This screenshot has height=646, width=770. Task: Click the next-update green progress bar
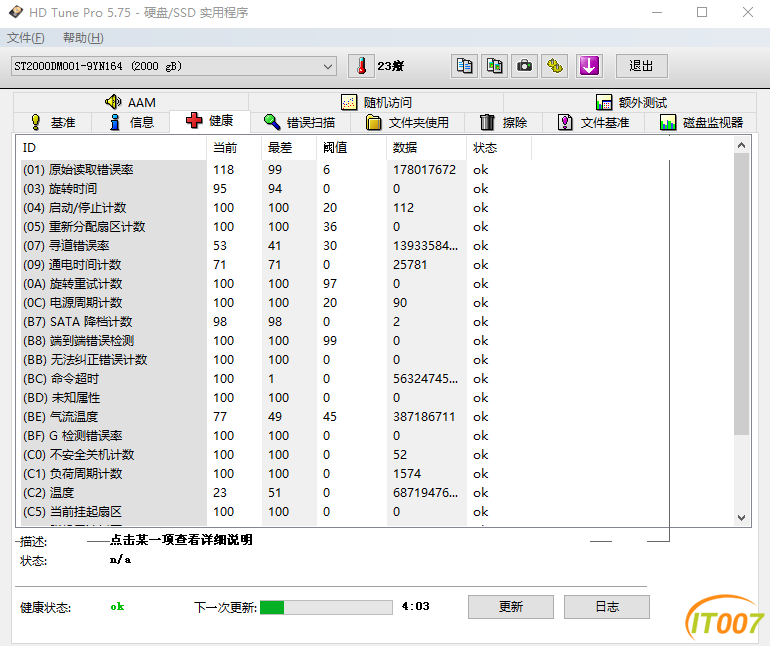coord(326,607)
